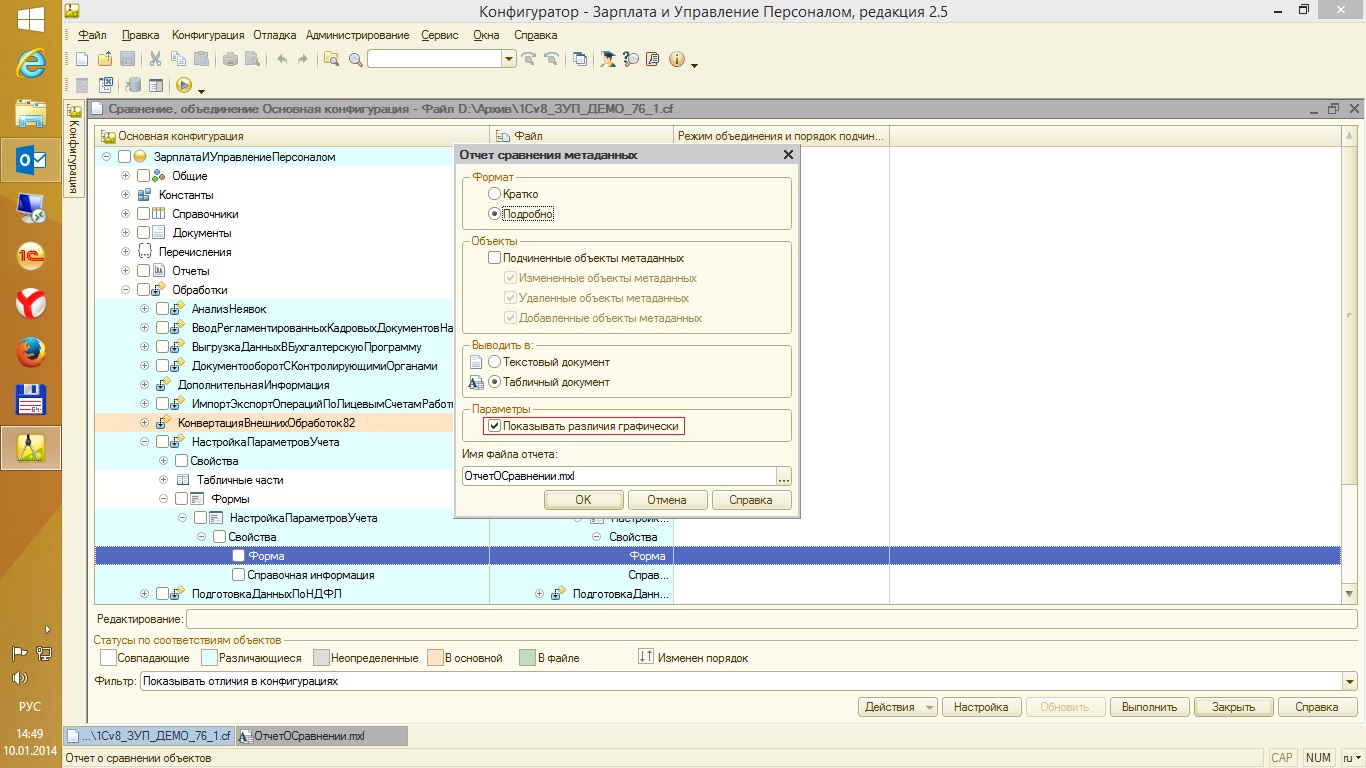Click the Cut scissors icon

click(156, 60)
